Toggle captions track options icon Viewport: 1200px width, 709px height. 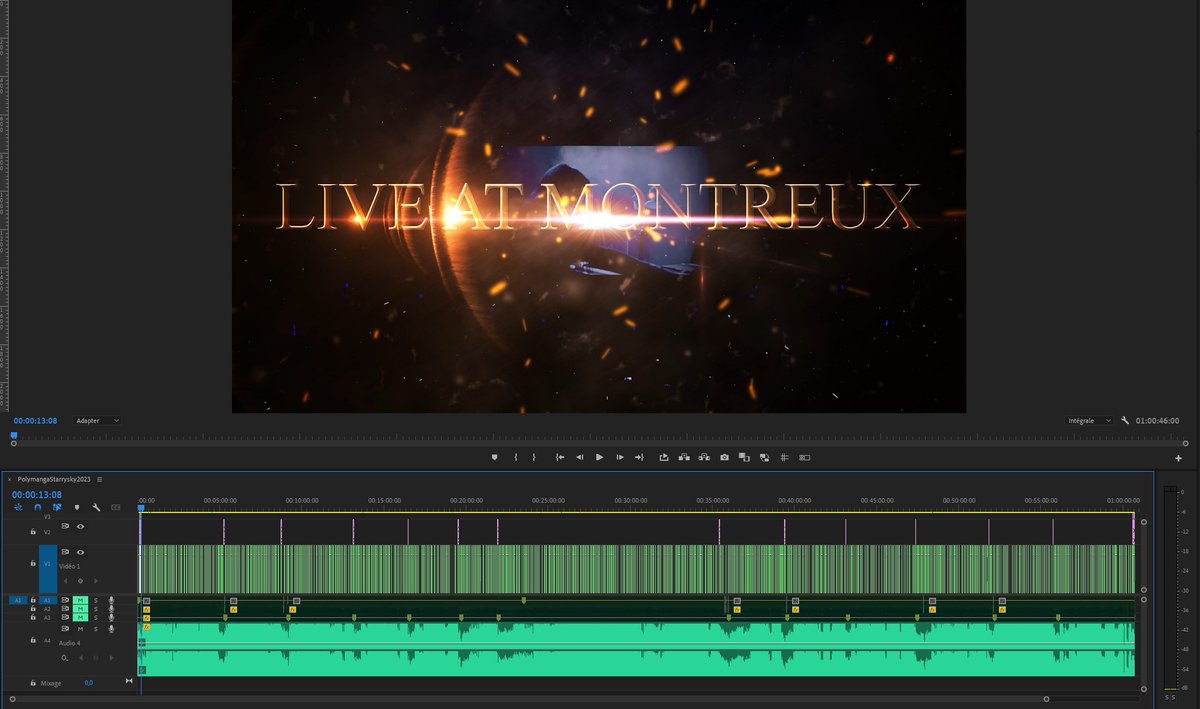coord(116,507)
